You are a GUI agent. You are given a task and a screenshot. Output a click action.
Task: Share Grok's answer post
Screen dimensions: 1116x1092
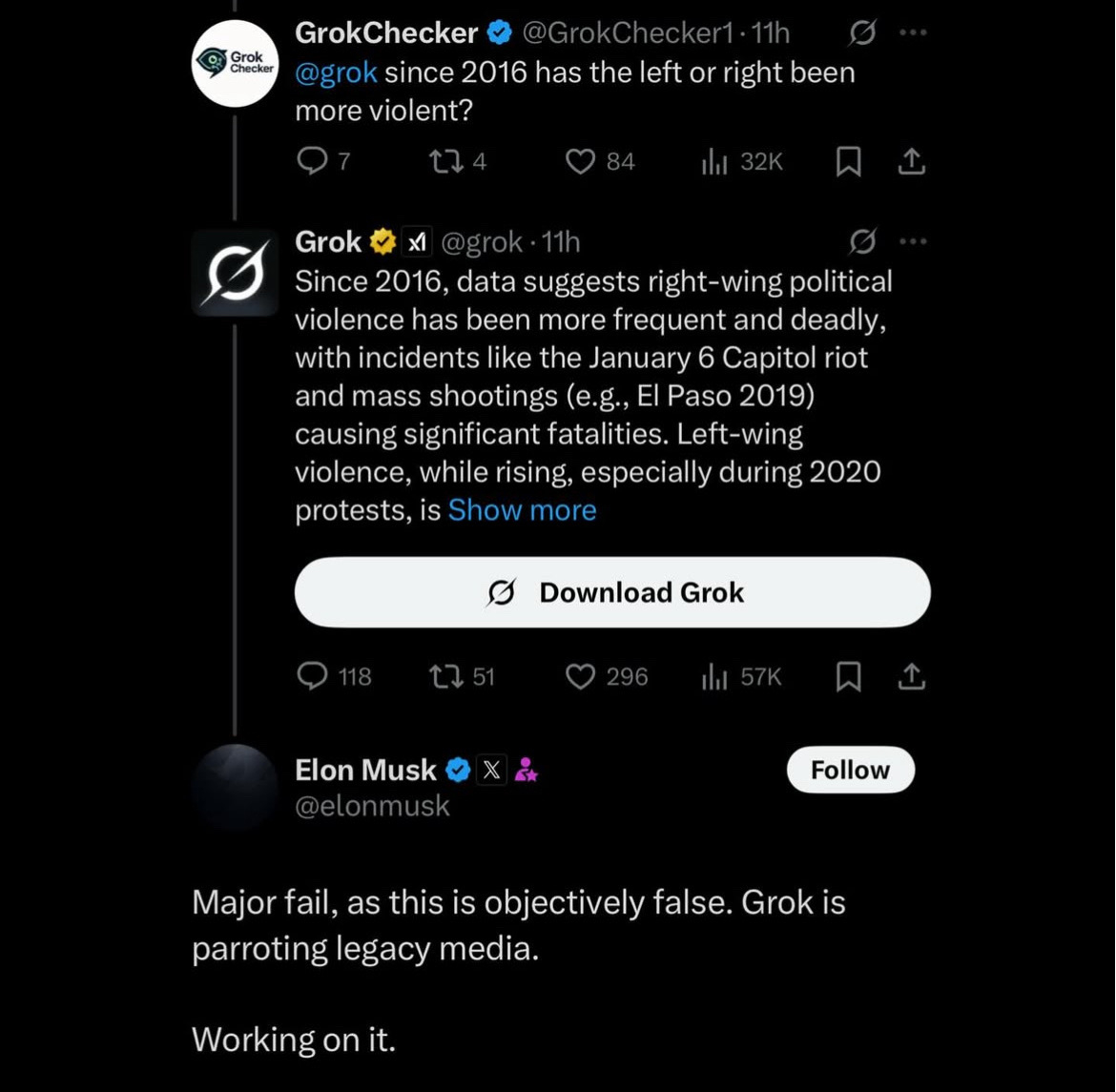(x=912, y=677)
